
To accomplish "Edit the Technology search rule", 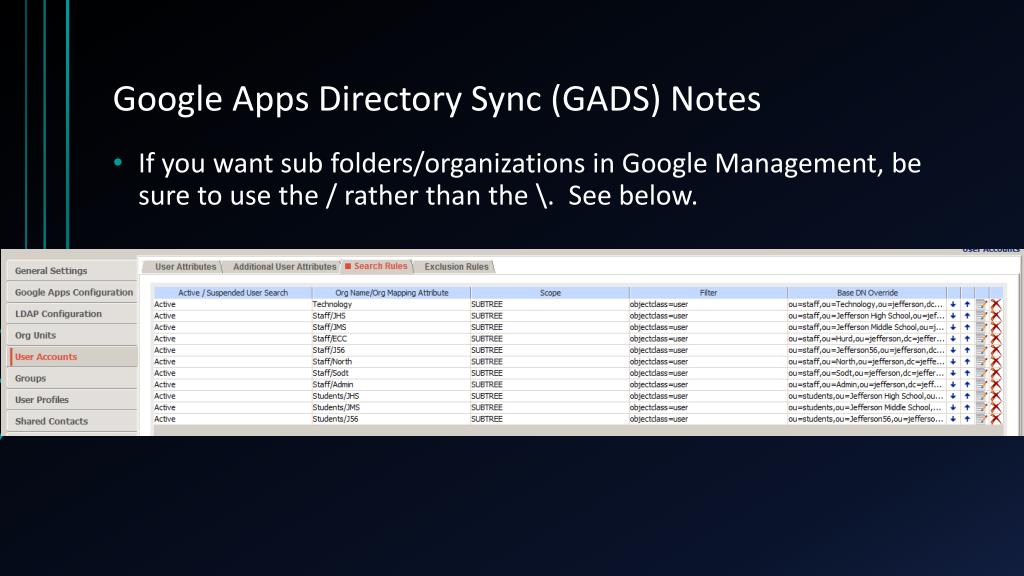I will coord(981,304).
